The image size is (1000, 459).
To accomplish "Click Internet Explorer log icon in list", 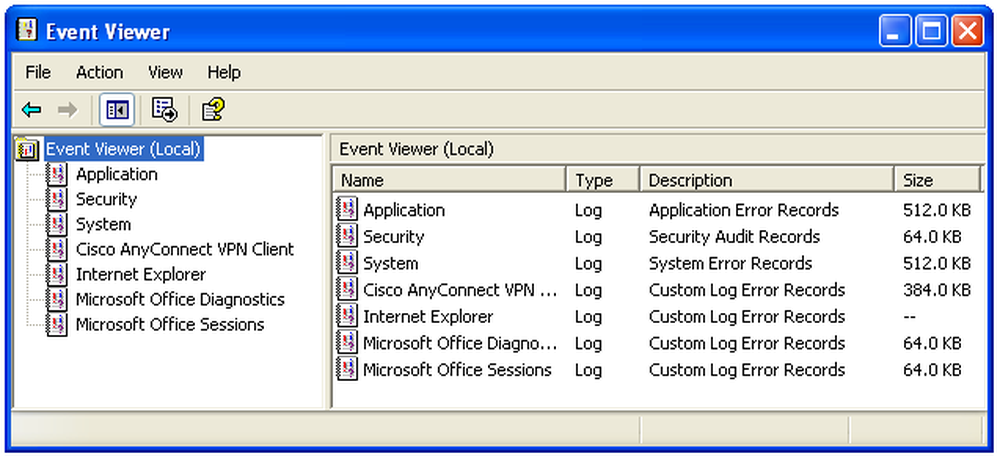I will click(347, 316).
